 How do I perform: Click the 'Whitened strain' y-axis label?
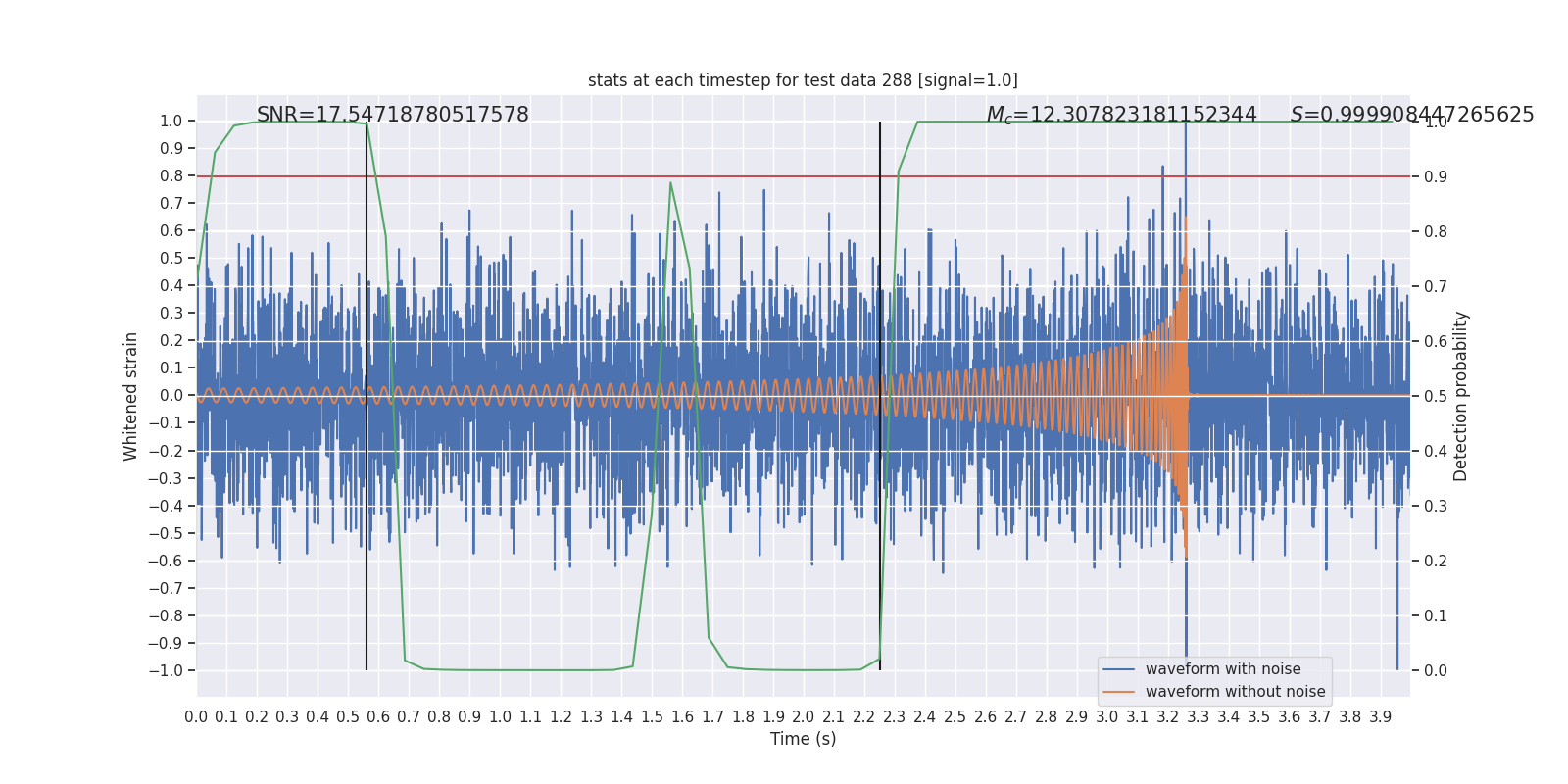point(131,396)
